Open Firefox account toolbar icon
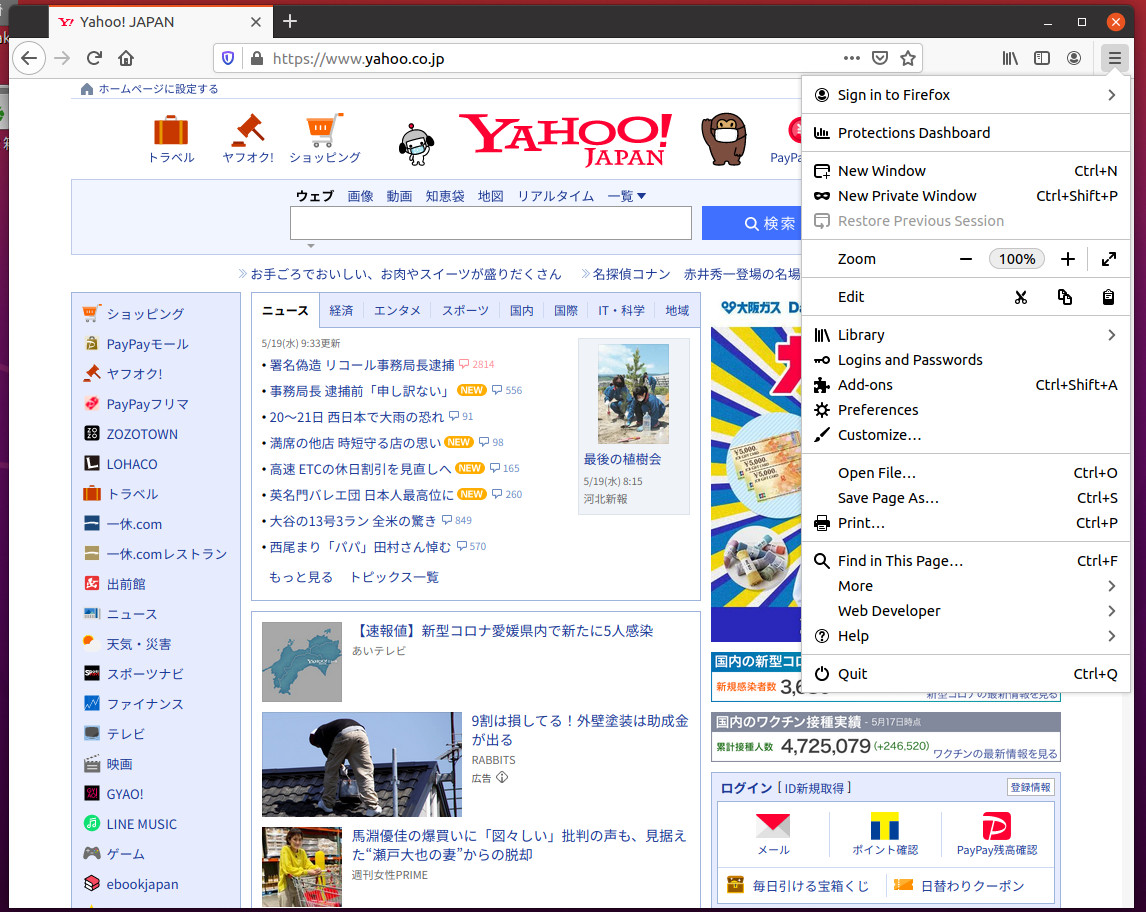This screenshot has width=1146, height=912. [x=1074, y=58]
